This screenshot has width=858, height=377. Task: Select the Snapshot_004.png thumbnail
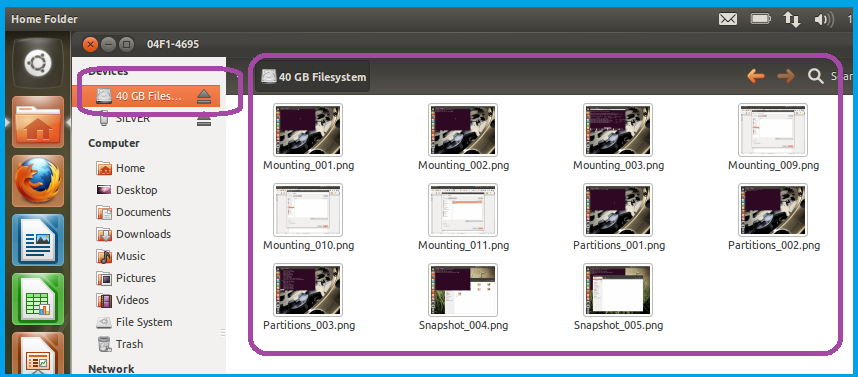click(463, 290)
